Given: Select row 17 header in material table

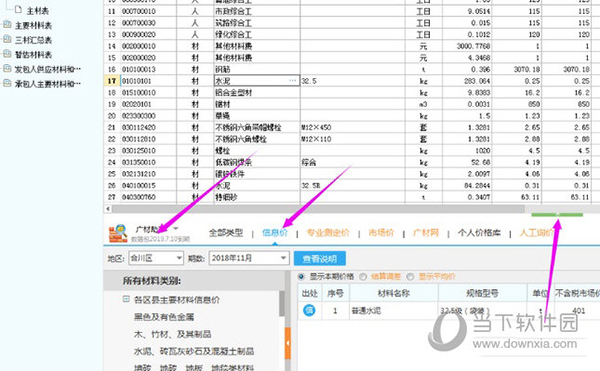Looking at the screenshot, I should 111,81.
